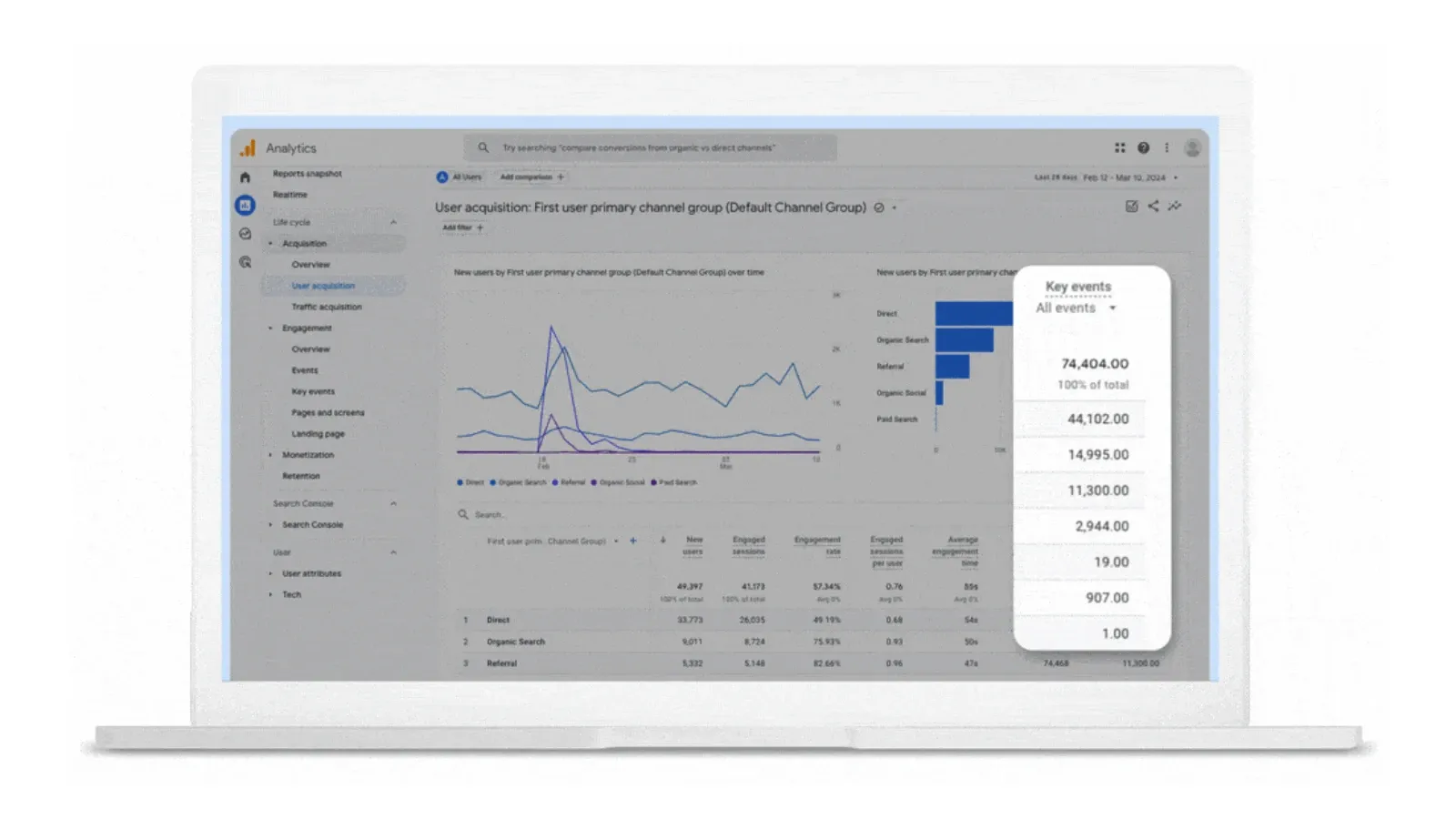Open the user account avatar

pos(1192,147)
